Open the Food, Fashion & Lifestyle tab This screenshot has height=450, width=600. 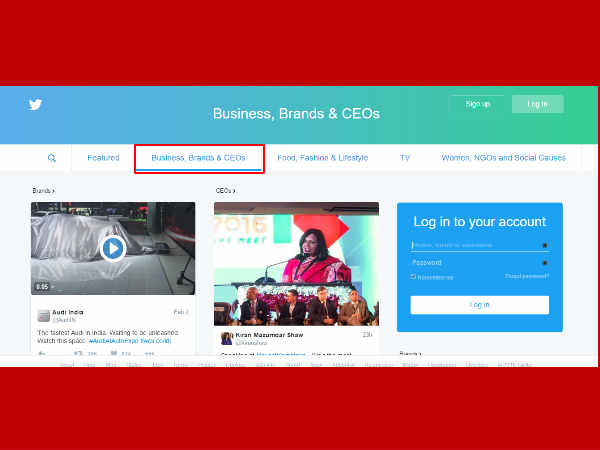322,158
